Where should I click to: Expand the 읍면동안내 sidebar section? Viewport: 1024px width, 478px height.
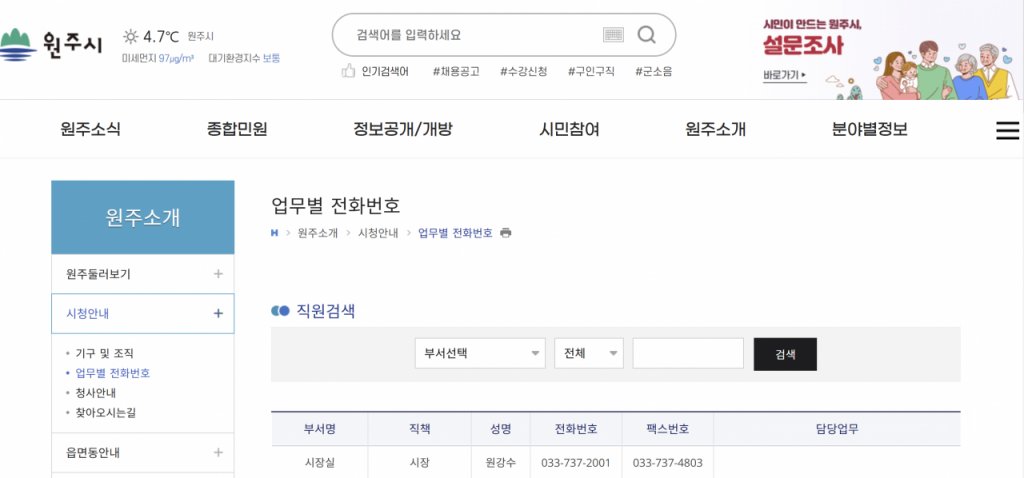click(218, 452)
